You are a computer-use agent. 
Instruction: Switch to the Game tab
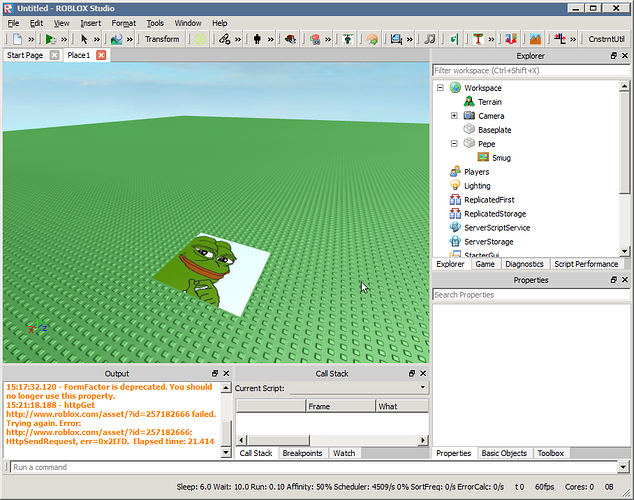pyautogui.click(x=485, y=264)
